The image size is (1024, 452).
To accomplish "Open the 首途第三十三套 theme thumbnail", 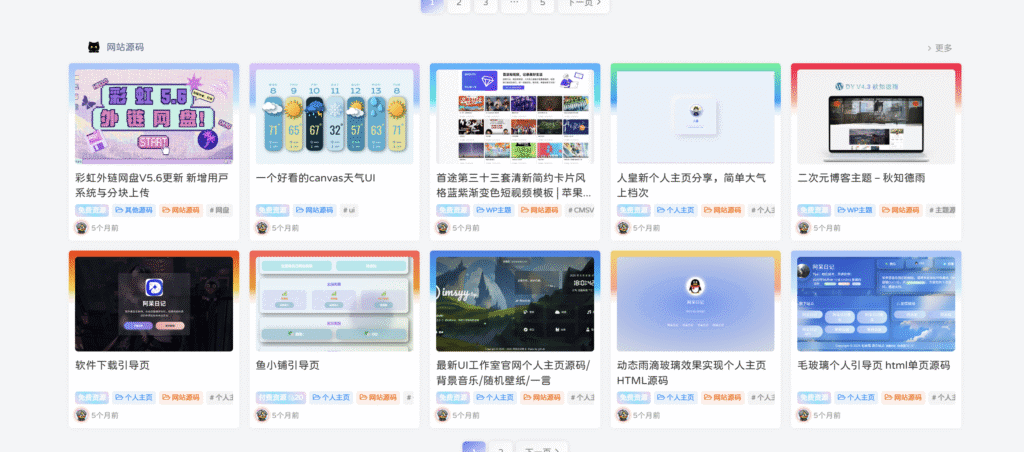I will [515, 117].
